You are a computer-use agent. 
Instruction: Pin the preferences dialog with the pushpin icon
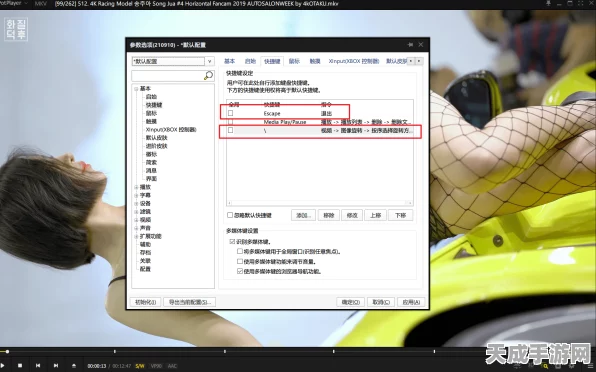pos(410,44)
